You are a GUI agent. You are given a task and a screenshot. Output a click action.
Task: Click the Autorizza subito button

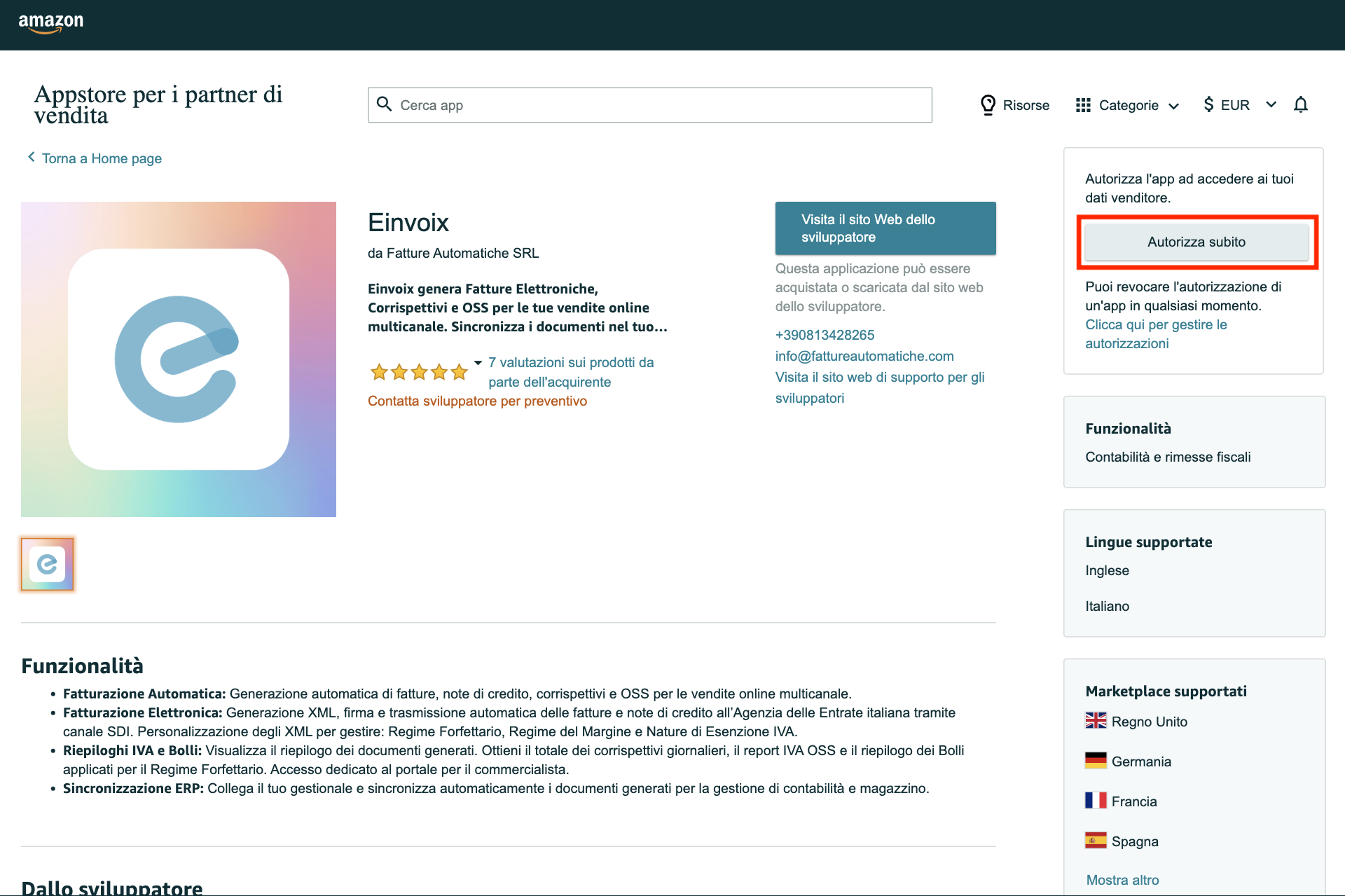pos(1196,242)
